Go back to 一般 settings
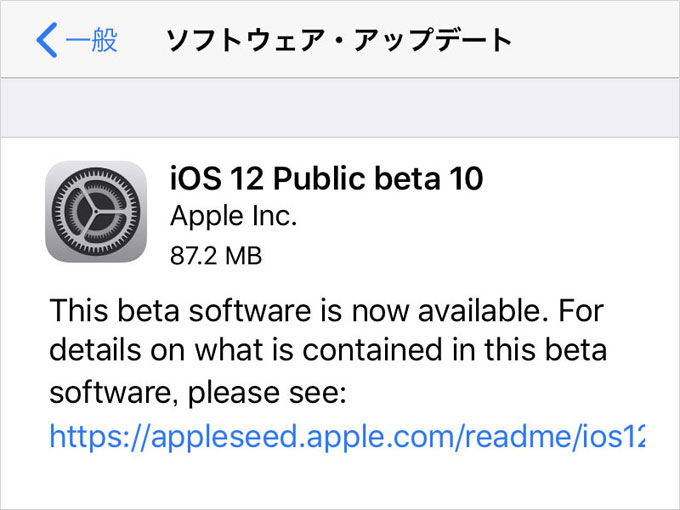Image resolution: width=680 pixels, height=510 pixels. point(77,40)
